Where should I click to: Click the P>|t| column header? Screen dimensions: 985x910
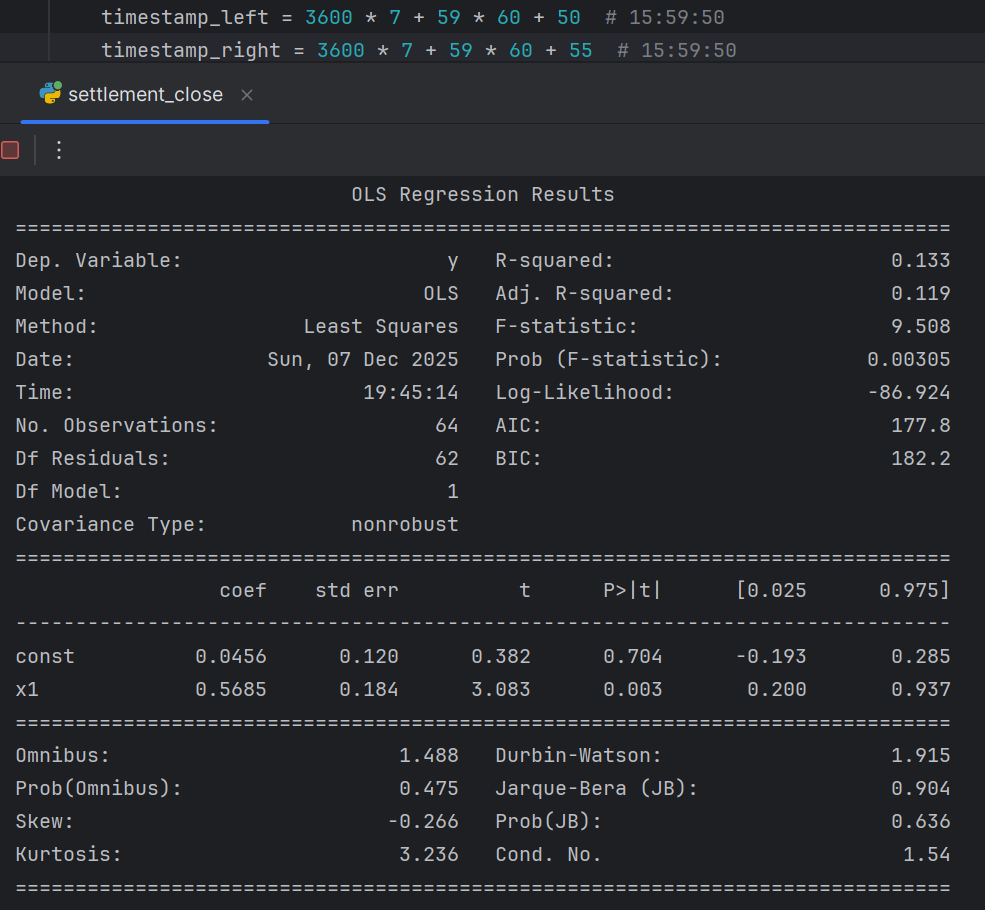click(x=632, y=590)
